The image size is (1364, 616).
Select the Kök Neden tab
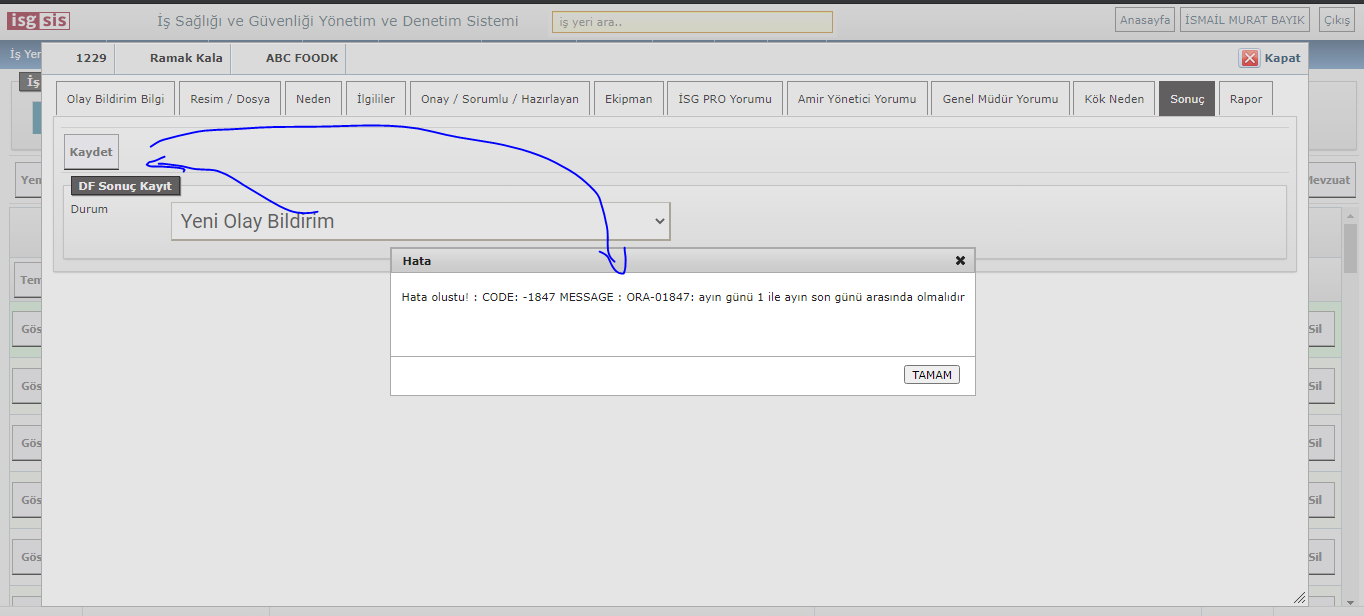pyautogui.click(x=1114, y=99)
